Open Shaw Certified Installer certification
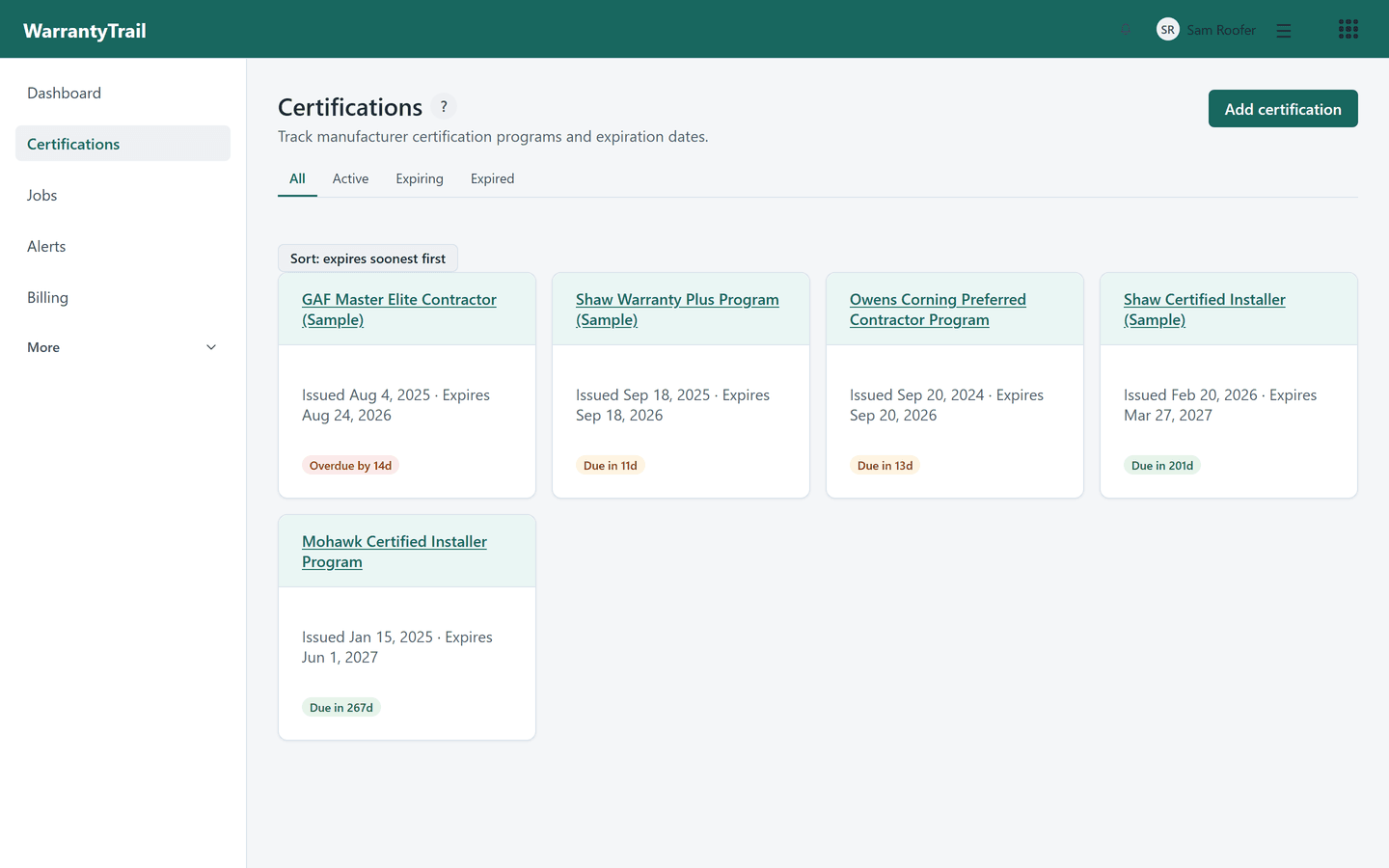 [1205, 310]
